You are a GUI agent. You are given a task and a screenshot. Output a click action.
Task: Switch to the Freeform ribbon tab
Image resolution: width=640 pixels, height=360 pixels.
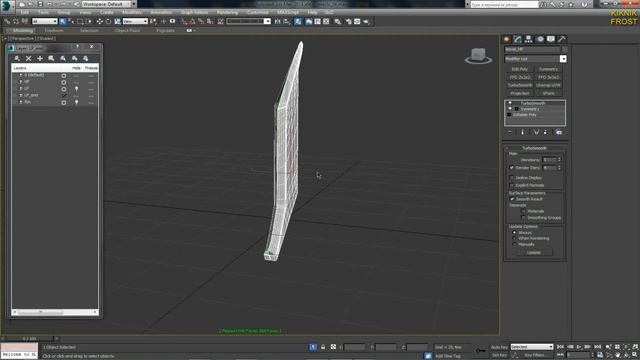click(54, 31)
